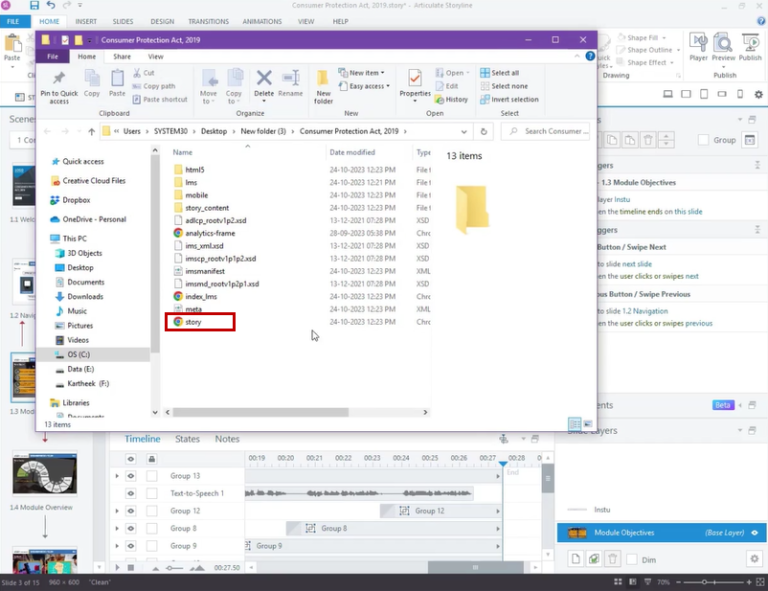The image size is (768, 591).
Task: Click the Publish icon in Storyline ribbon
Action: [x=751, y=46]
